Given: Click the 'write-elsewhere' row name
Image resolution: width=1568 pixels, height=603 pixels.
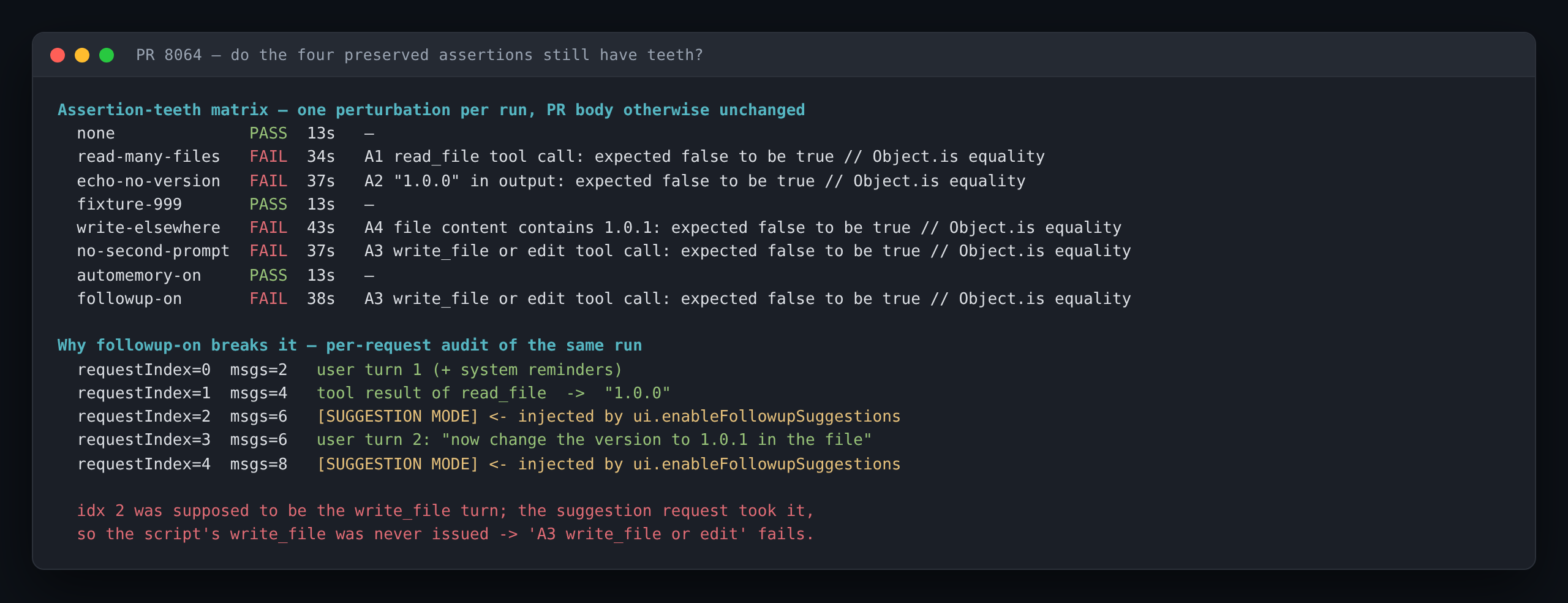Looking at the screenshot, I should 148,228.
